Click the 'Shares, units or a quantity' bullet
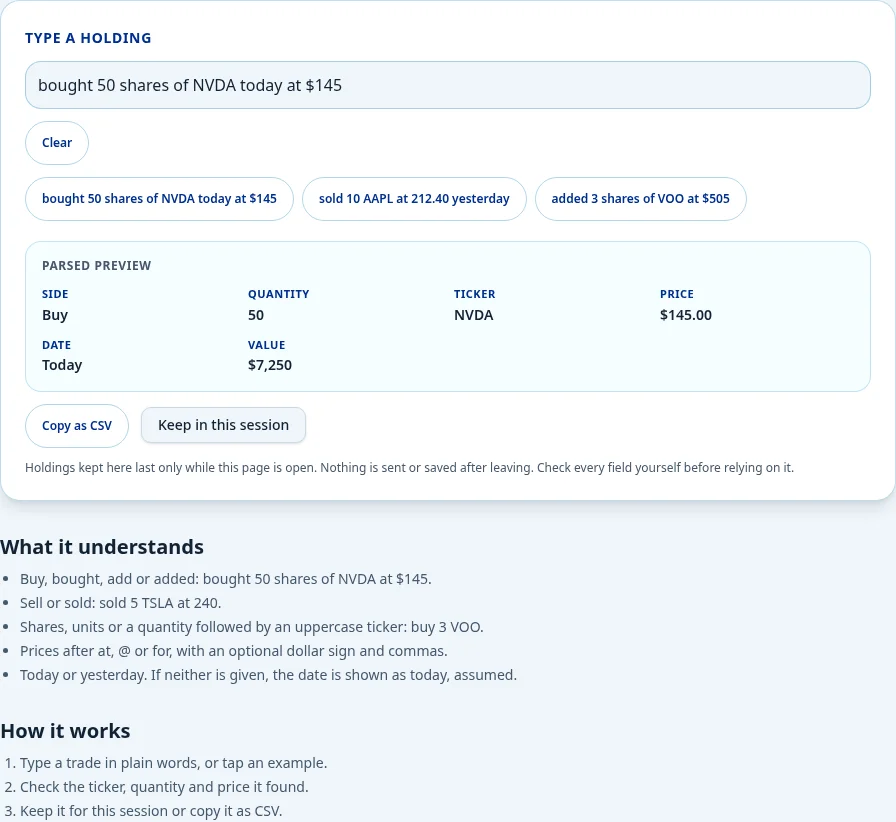The width and height of the screenshot is (896, 822). 251,627
